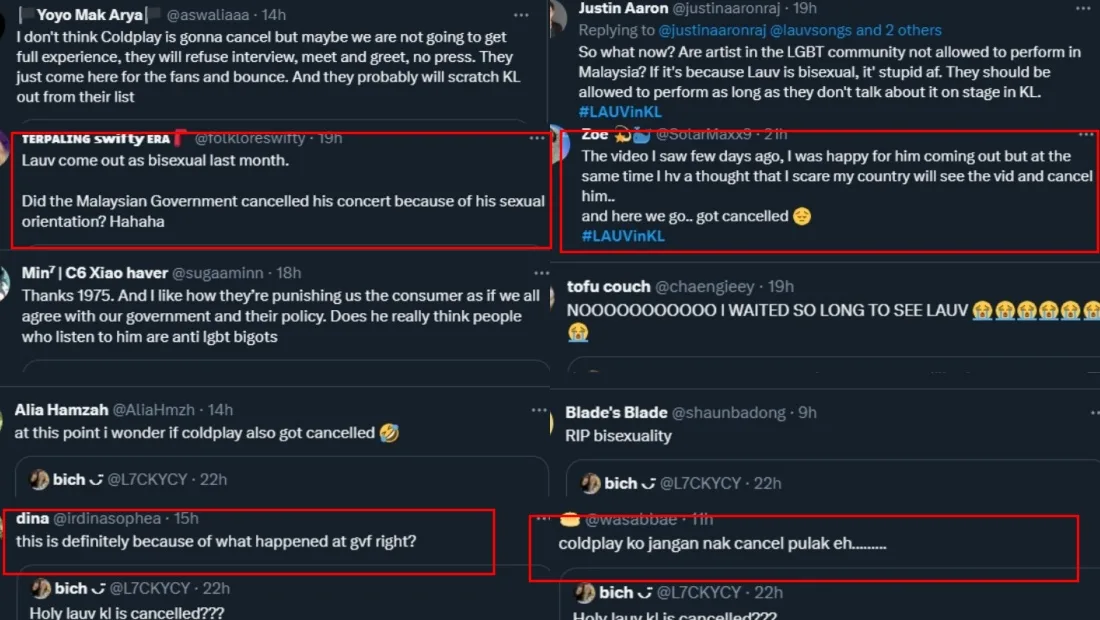Open Justin Aaron's profile from display name
Viewport: 1100px width, 620px height.
623,8
